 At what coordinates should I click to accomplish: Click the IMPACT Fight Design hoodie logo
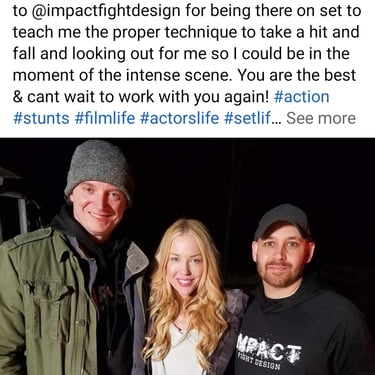(269, 352)
